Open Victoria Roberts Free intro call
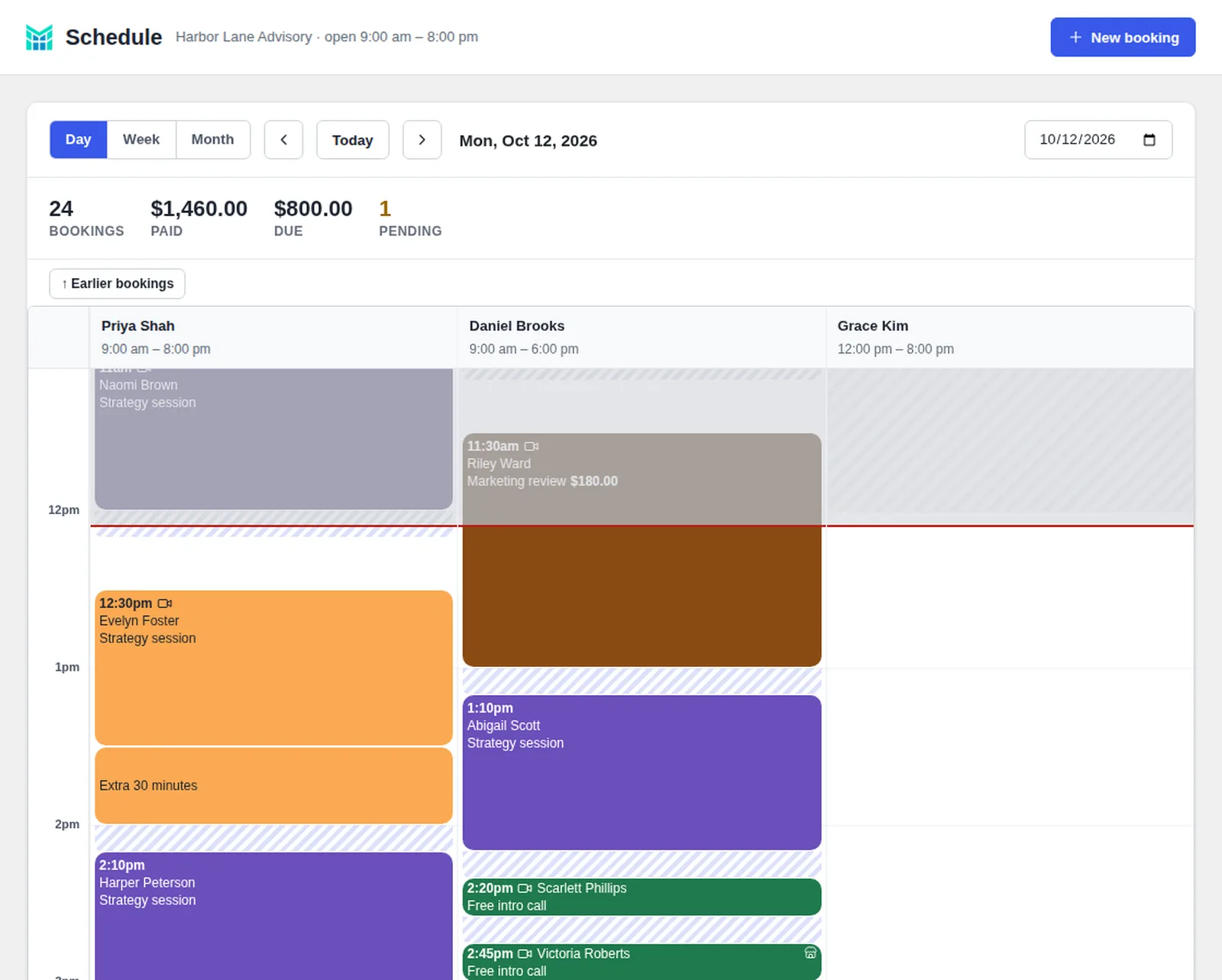This screenshot has height=980, width=1222. click(x=642, y=962)
